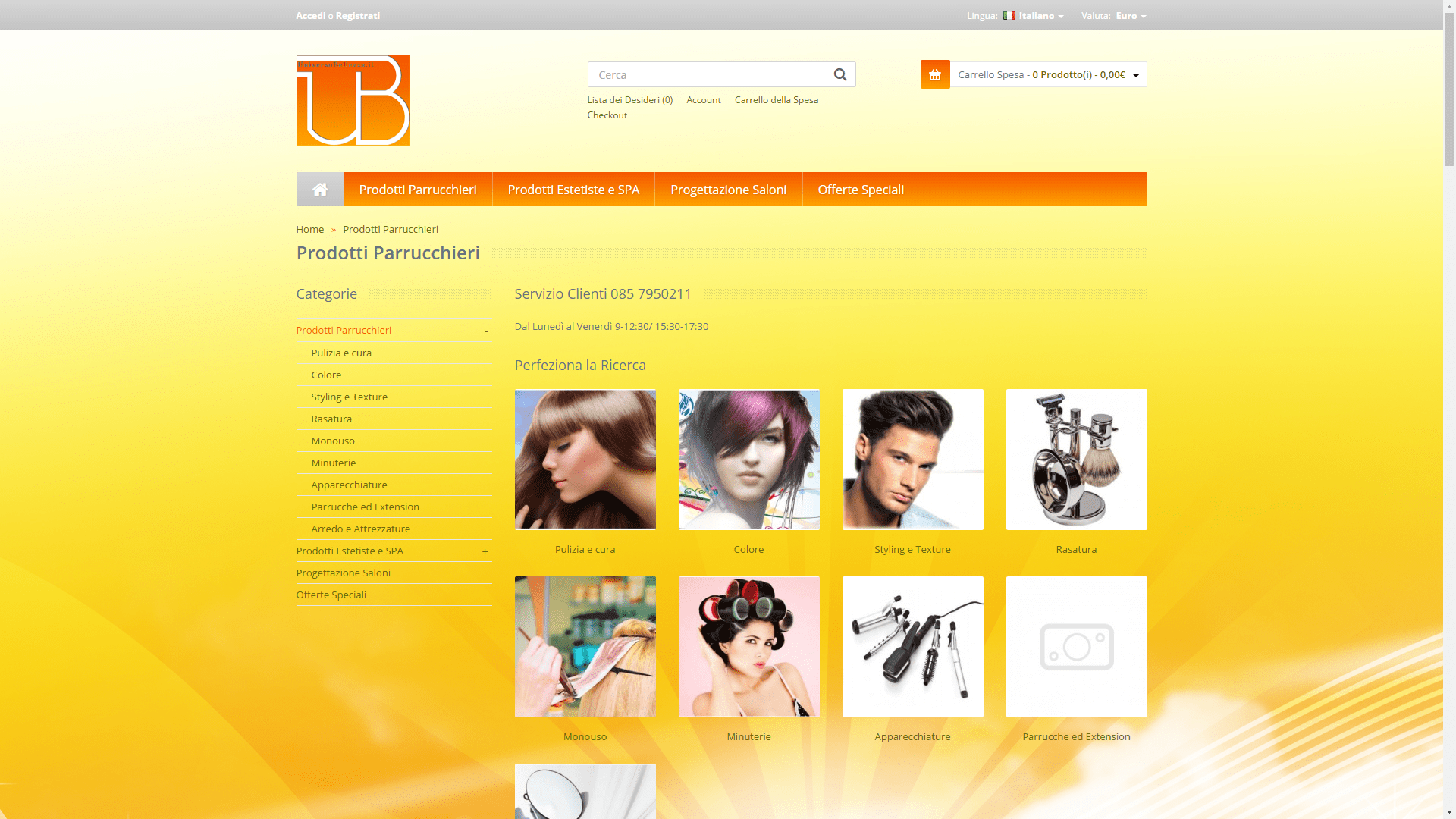This screenshot has width=1456, height=819.
Task: Open the Apparecchiature styling tools thumbnail
Action: click(x=912, y=647)
